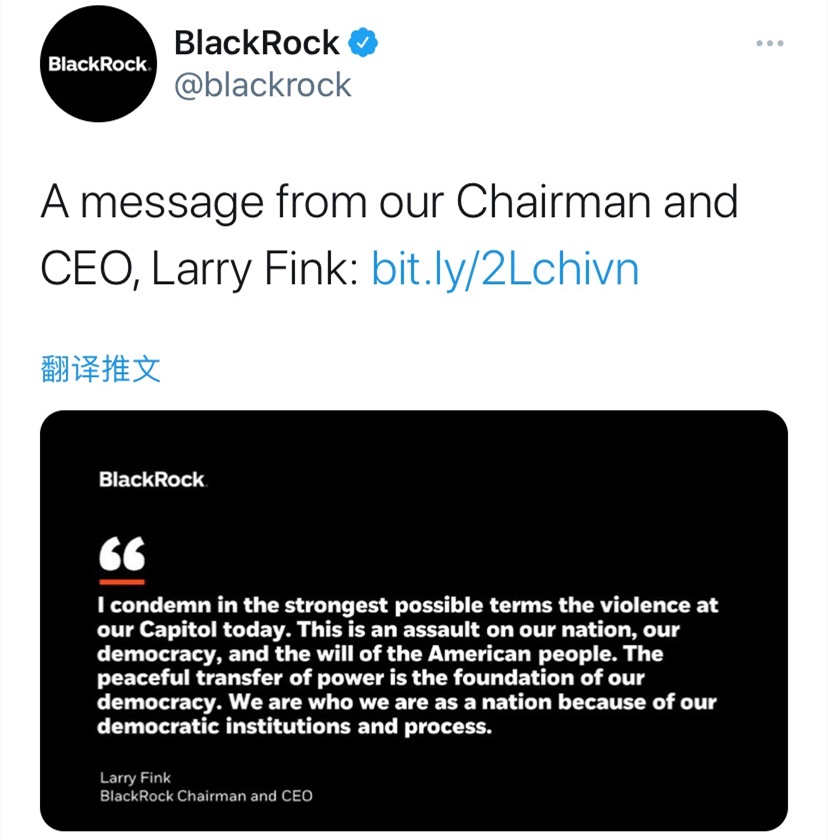Click the orange accent bar under quote mark
Viewport: 828px width, 840px height.
[x=121, y=581]
